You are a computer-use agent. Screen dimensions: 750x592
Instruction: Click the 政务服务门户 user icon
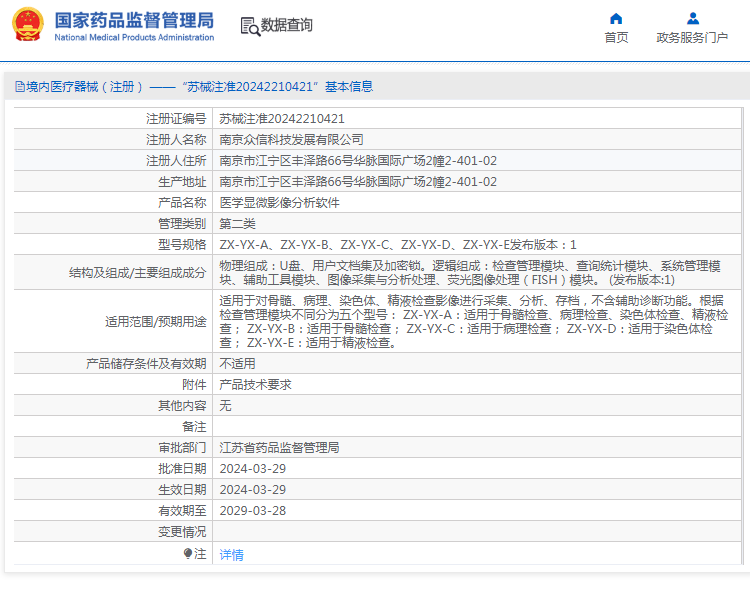693,19
